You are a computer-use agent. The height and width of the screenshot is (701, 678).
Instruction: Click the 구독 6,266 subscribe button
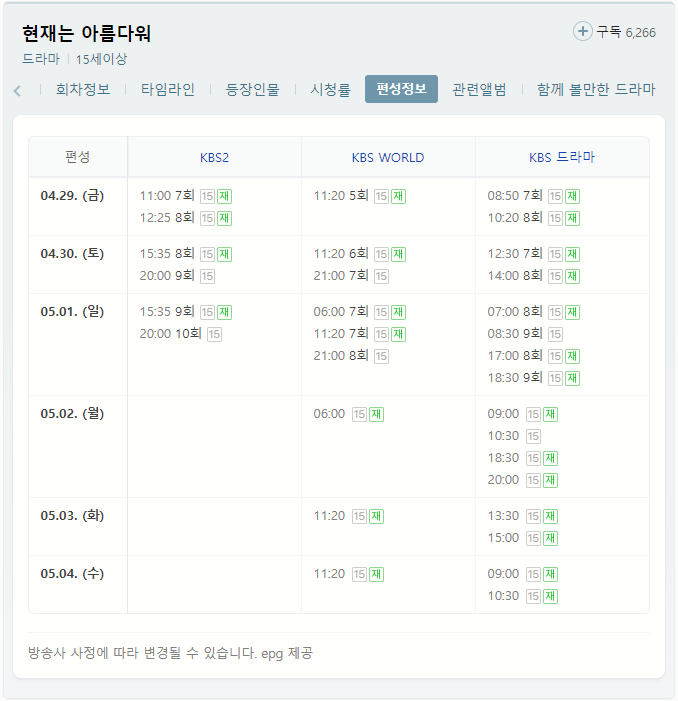coord(615,32)
